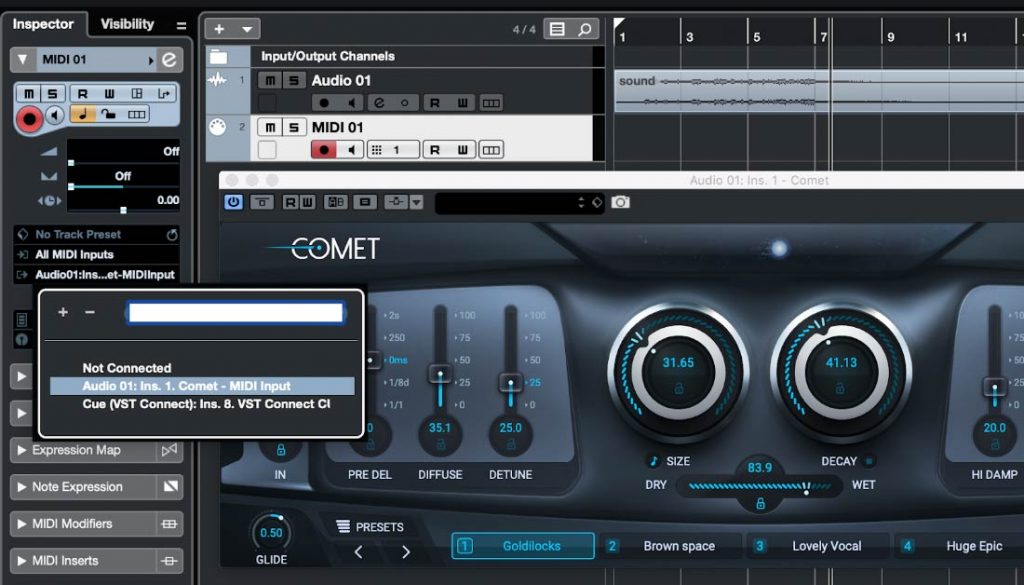The width and height of the screenshot is (1024, 585).
Task: Switch to the Visibility tab
Action: tap(127, 24)
